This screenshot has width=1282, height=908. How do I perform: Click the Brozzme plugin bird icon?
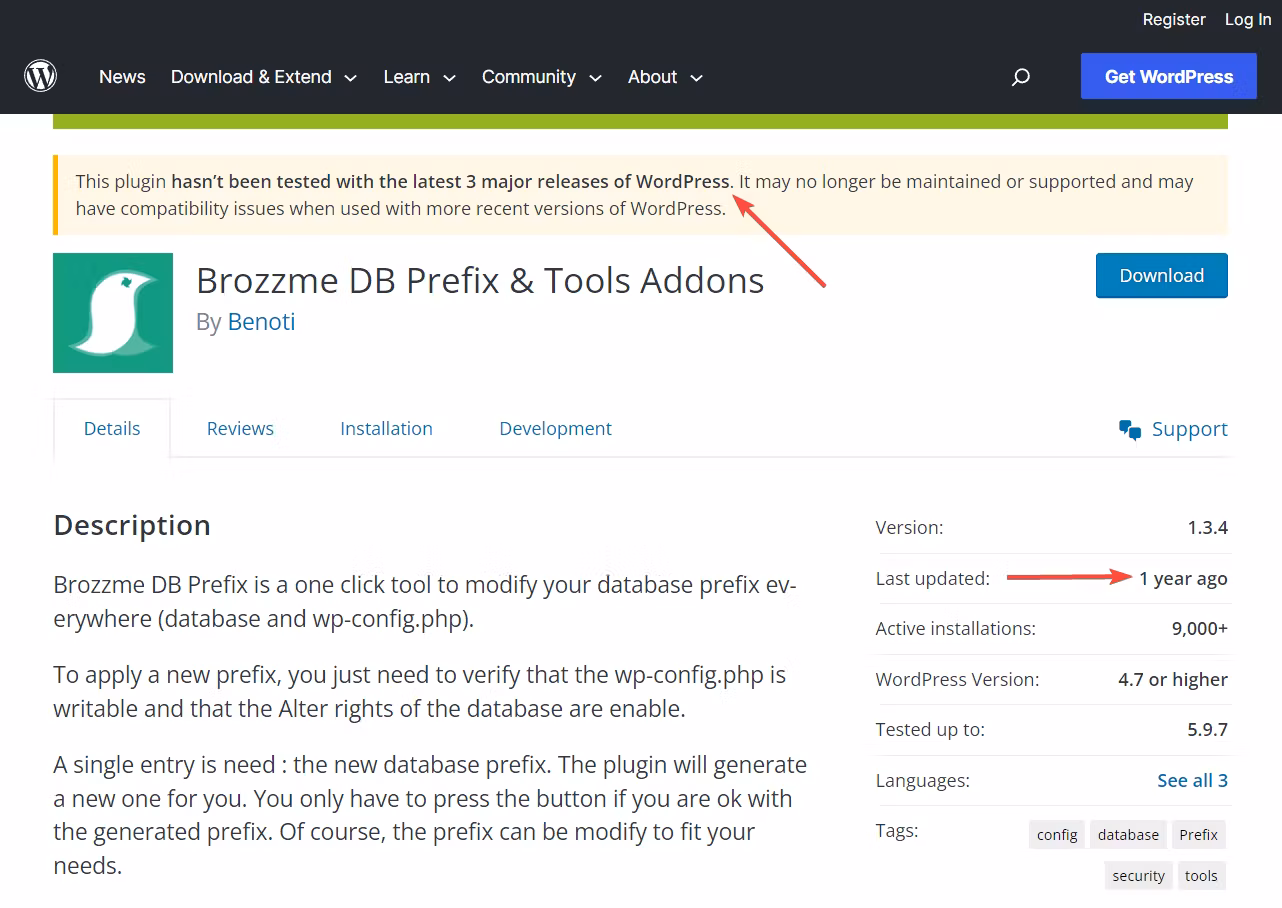click(112, 312)
